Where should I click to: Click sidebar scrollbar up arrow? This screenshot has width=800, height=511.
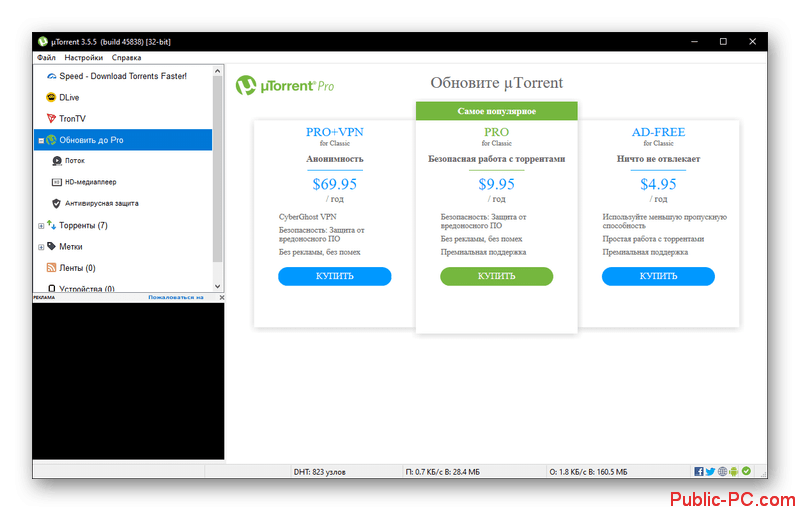(x=218, y=71)
